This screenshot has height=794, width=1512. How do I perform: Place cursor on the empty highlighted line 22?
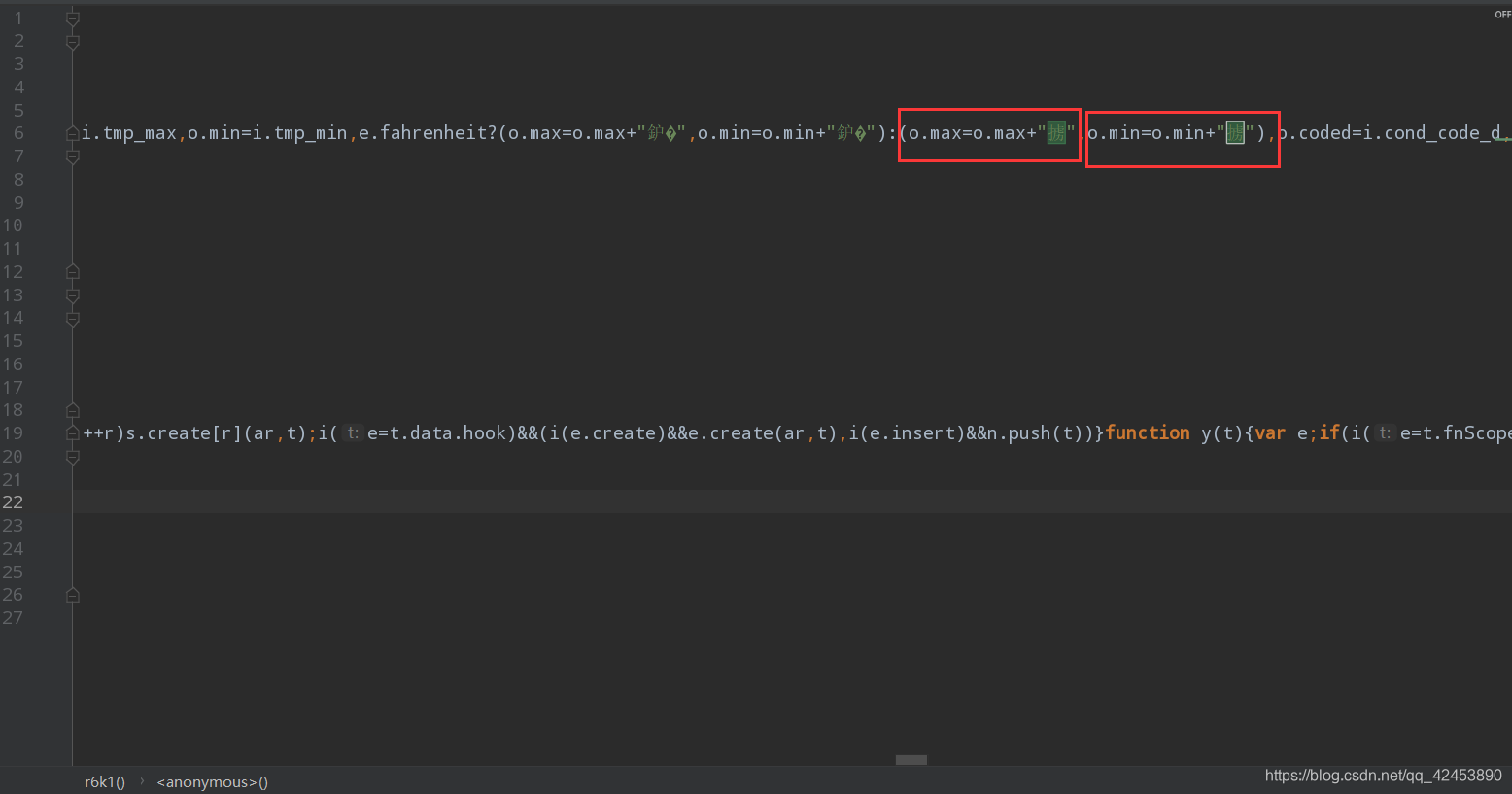[x=792, y=501]
